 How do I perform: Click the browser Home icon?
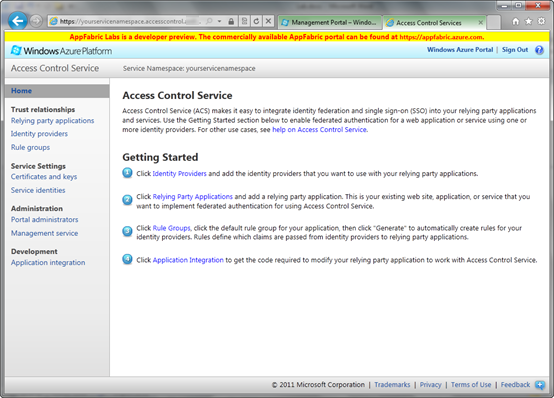(x=516, y=22)
